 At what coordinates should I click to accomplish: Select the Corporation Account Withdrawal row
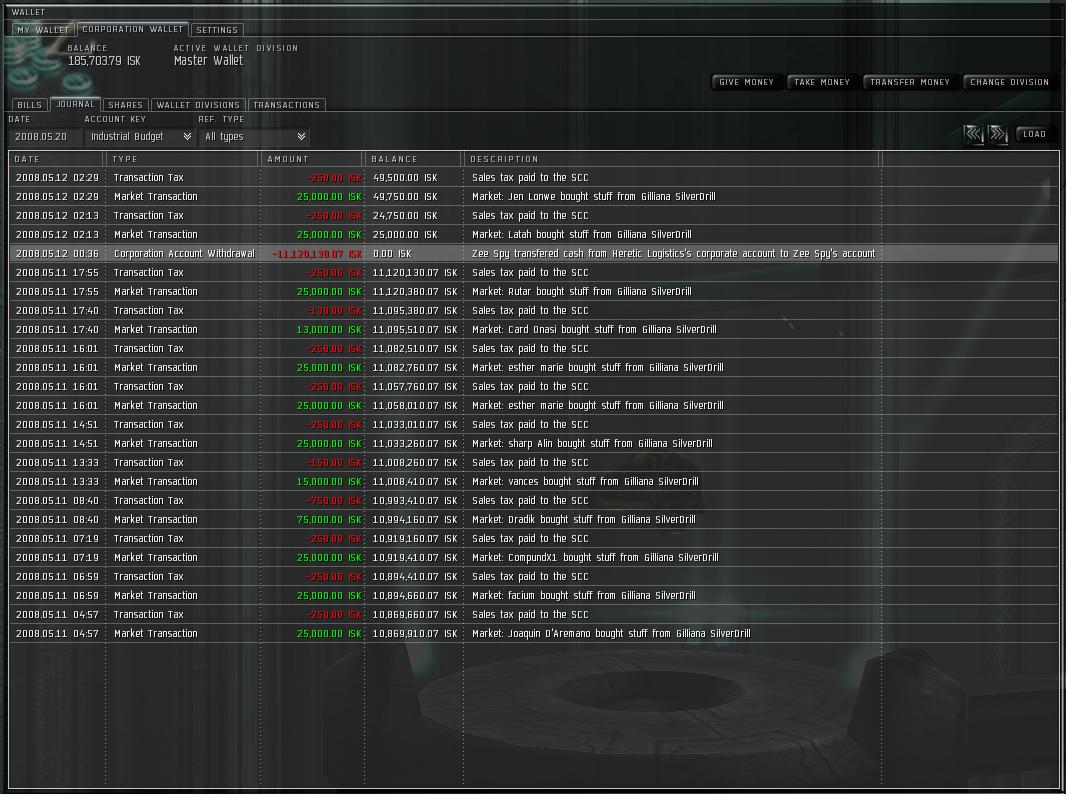pos(534,253)
